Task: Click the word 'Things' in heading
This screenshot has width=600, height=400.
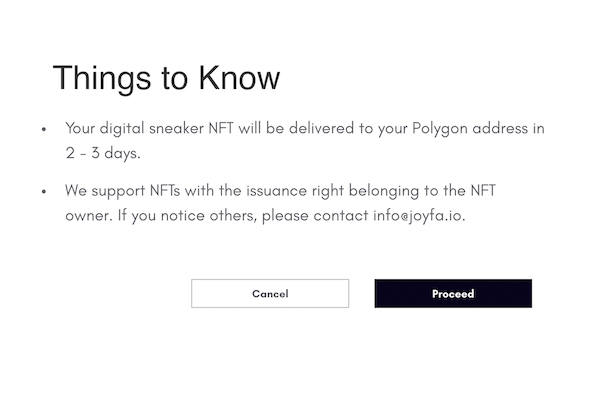Action: click(x=102, y=78)
